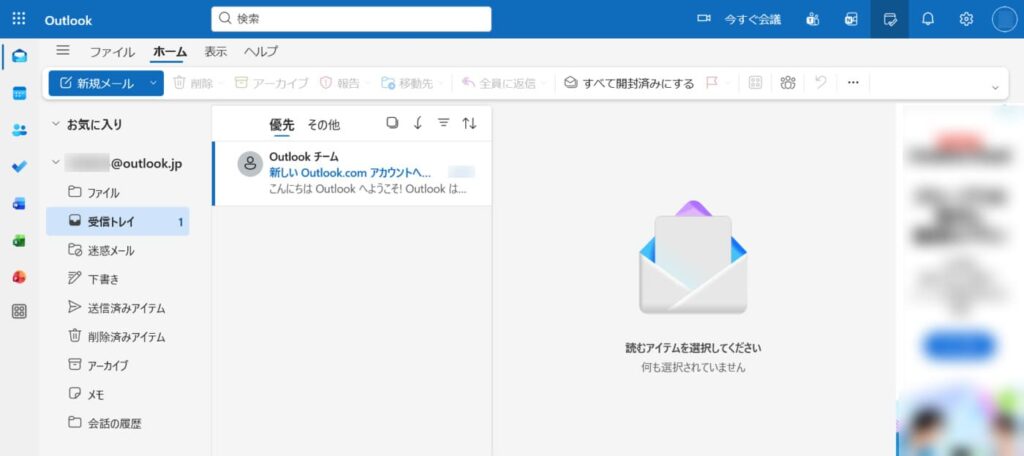Open the 会話の履歴 folder
The image size is (1024, 456).
tap(118, 423)
